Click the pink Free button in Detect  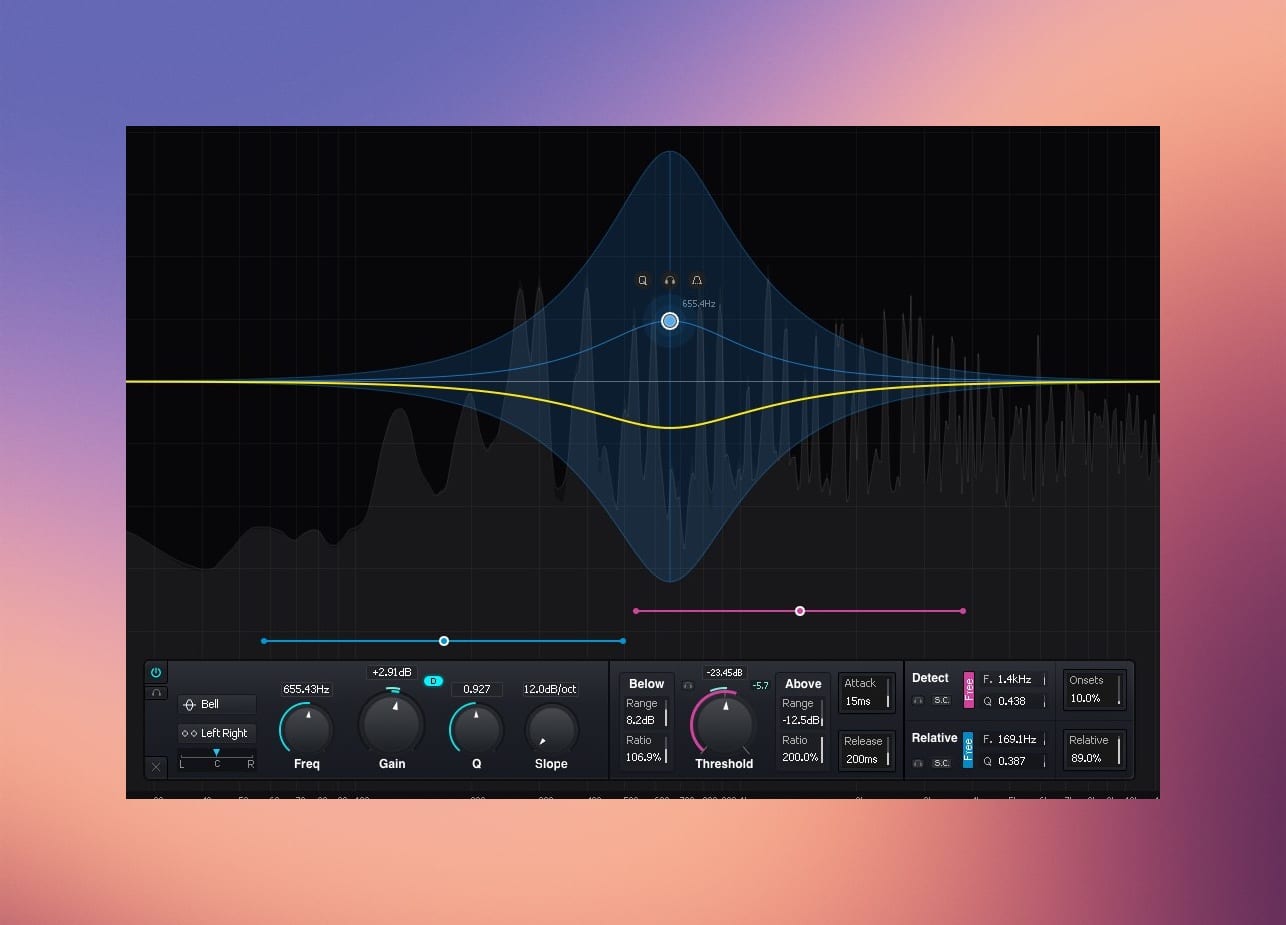pyautogui.click(x=968, y=690)
